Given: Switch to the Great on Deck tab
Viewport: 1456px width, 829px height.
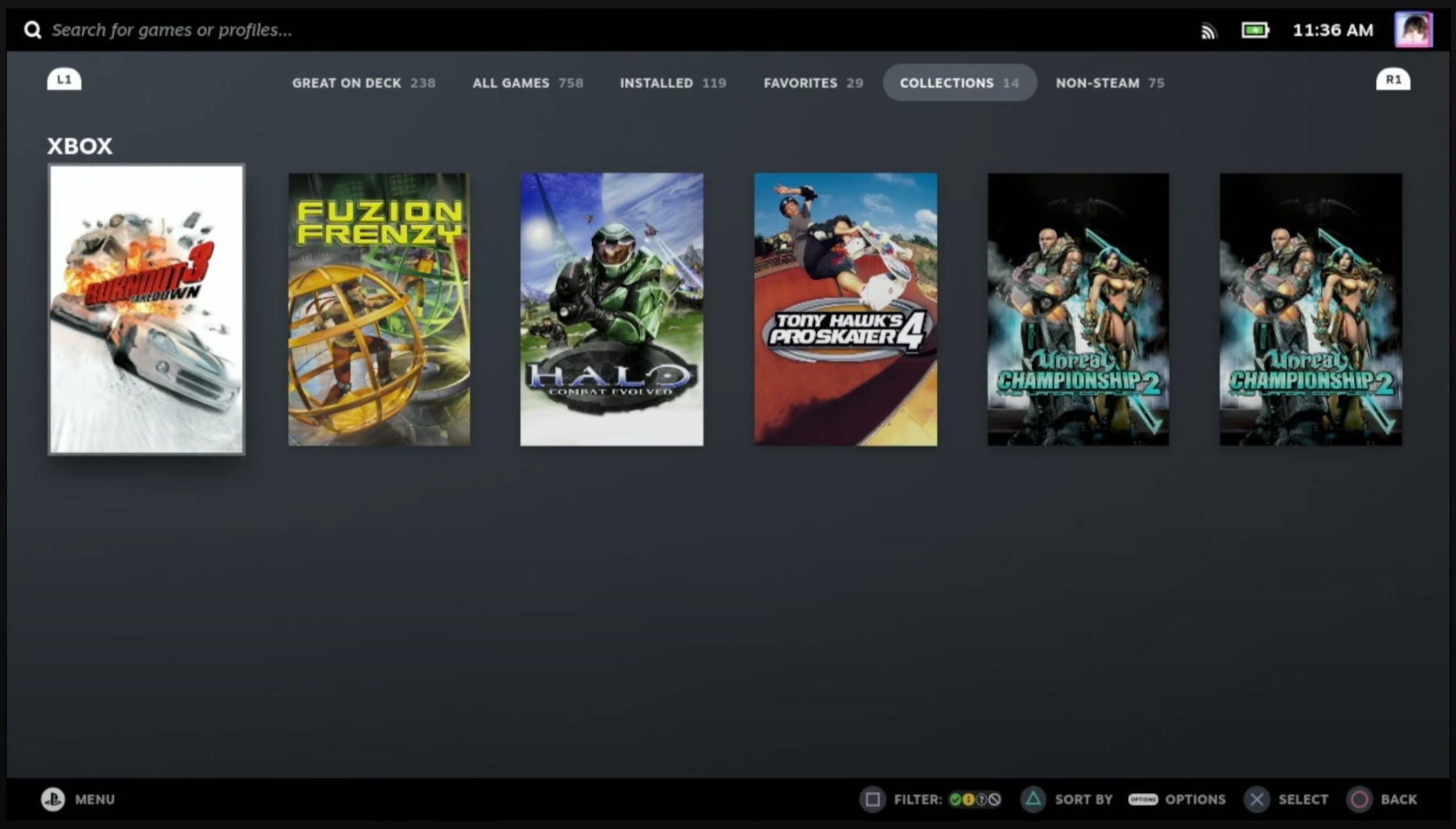Looking at the screenshot, I should (364, 83).
